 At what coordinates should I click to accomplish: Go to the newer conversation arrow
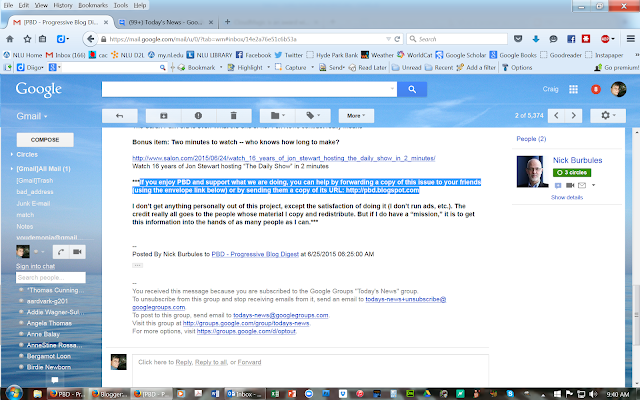tap(556, 116)
